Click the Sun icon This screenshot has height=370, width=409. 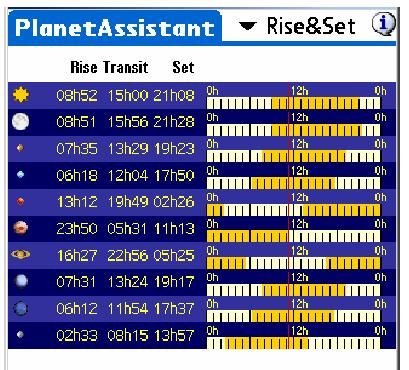[21, 95]
